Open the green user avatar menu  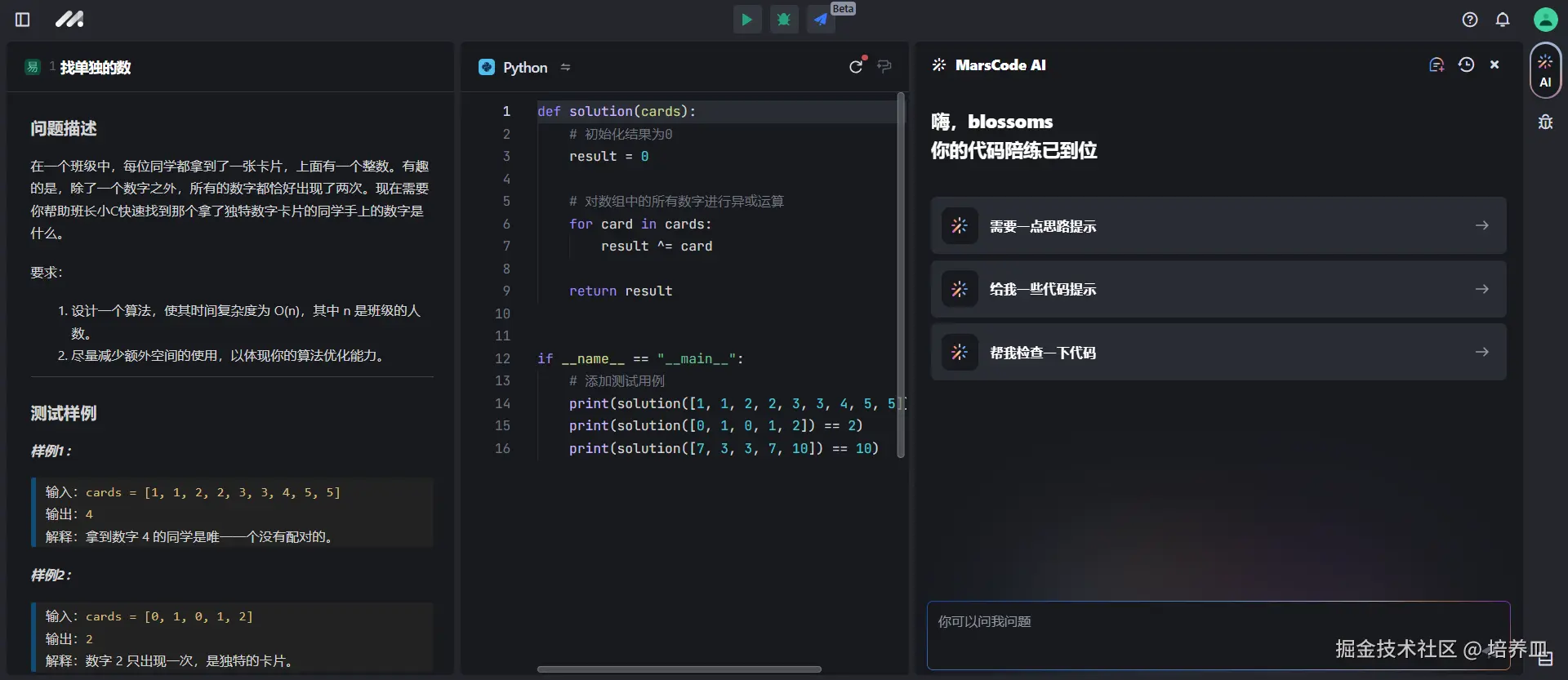click(1545, 20)
